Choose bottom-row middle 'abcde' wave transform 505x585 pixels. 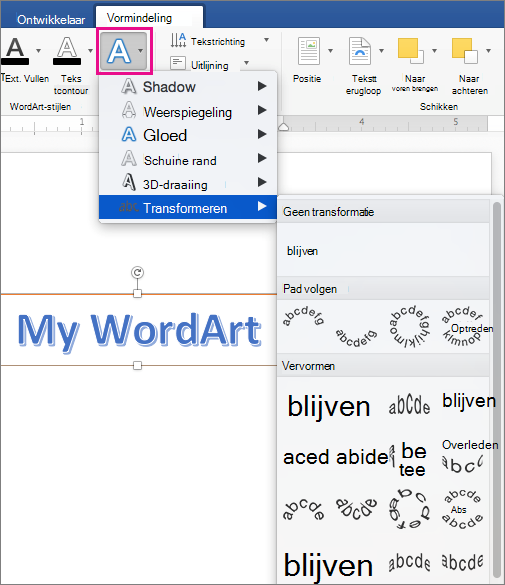[x=409, y=562]
